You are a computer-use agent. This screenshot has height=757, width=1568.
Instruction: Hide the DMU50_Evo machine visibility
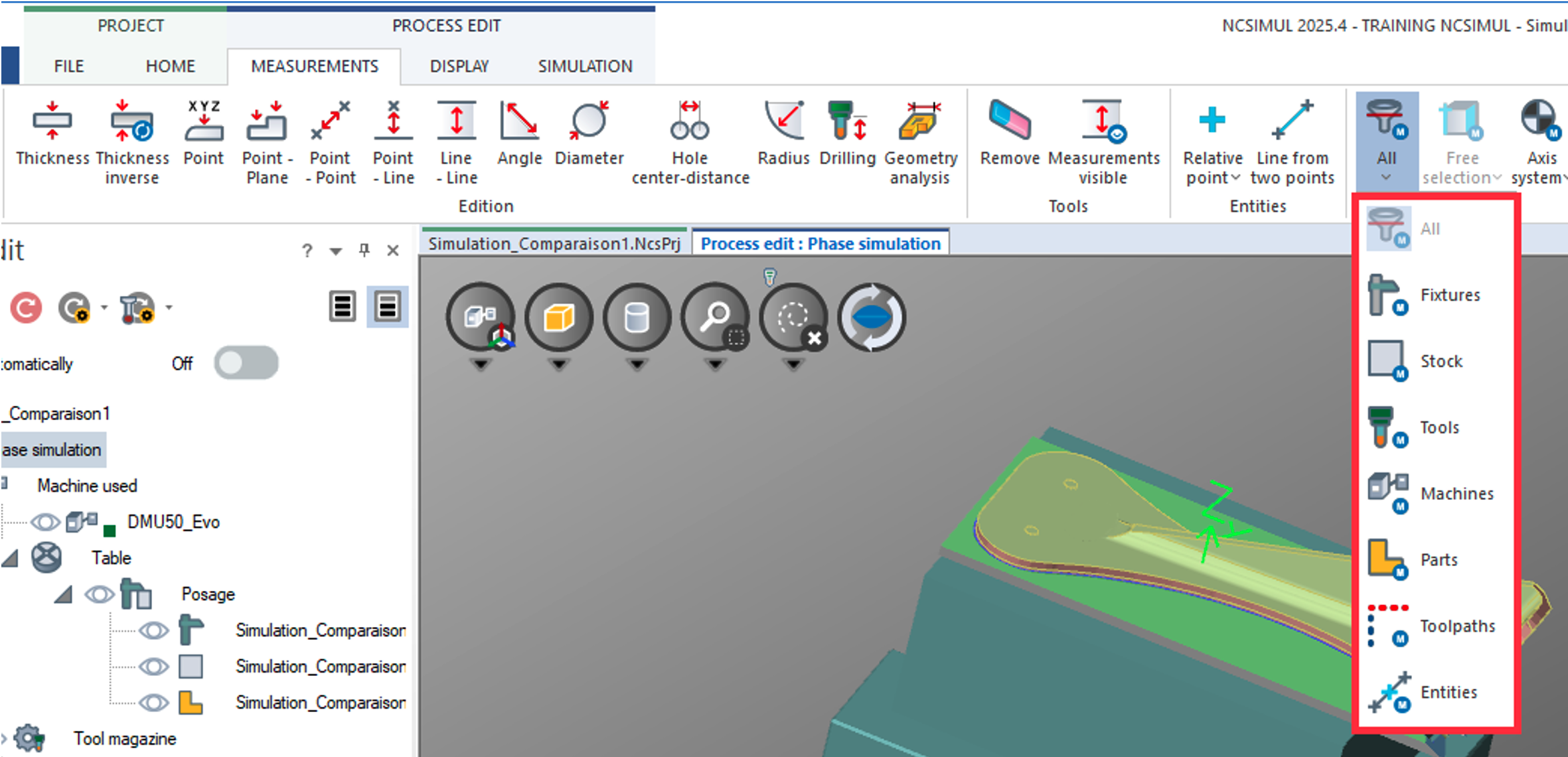pyautogui.click(x=45, y=522)
